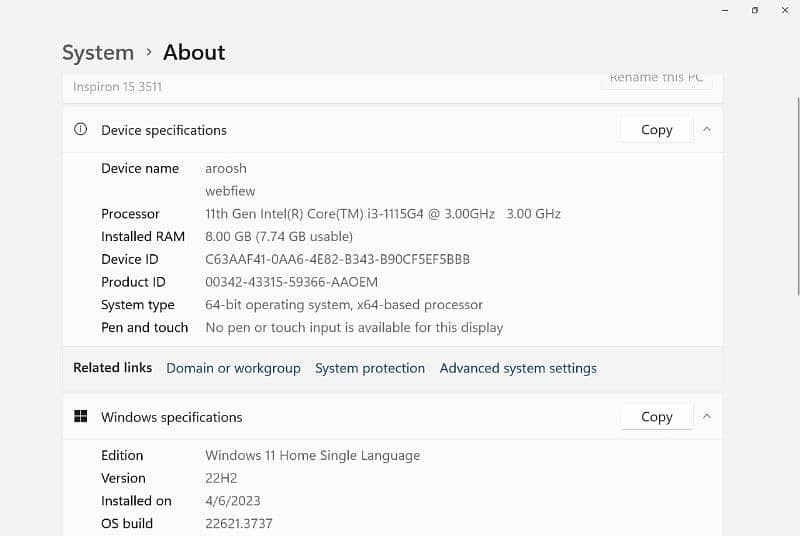This screenshot has width=800, height=536.
Task: Click the vertical scrollbar thumb
Action: (796, 200)
